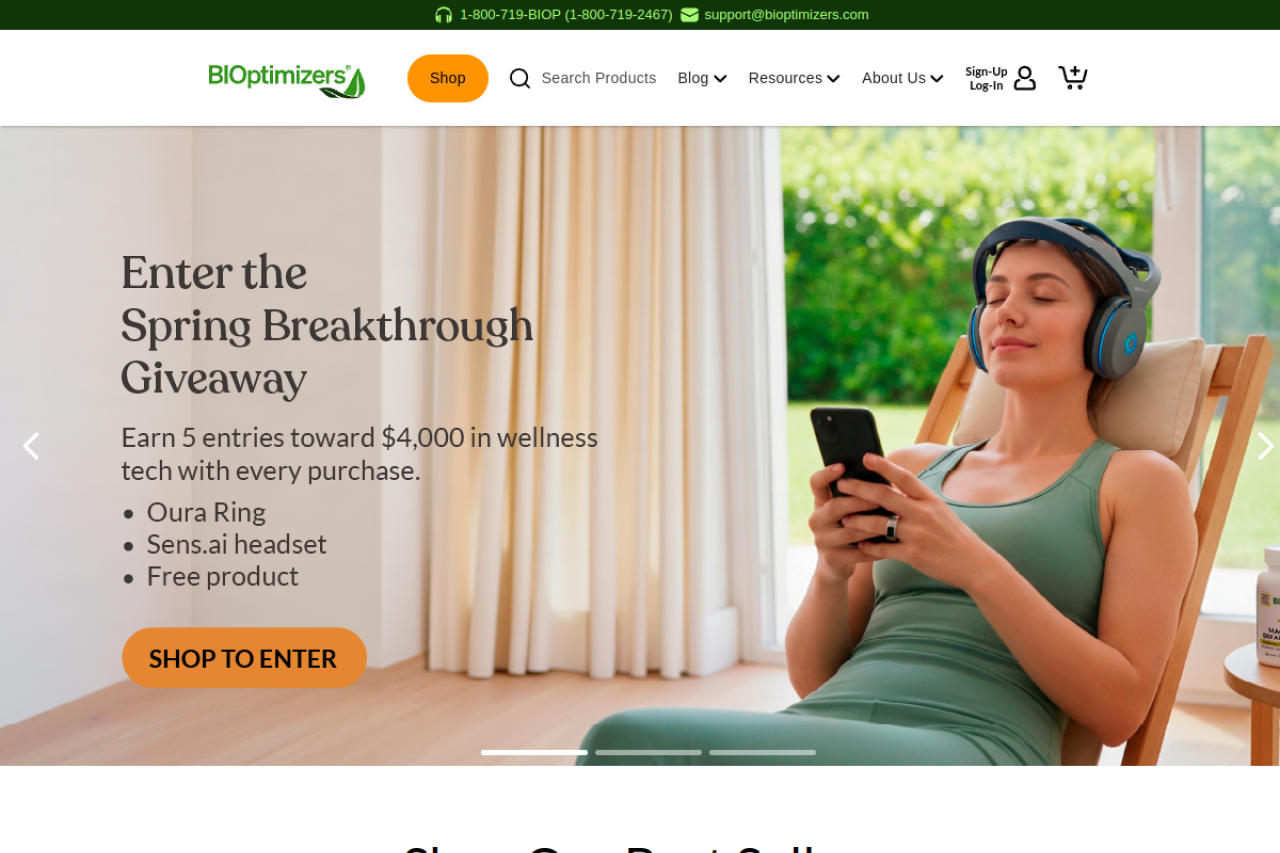Click the envelope email icon

tap(690, 15)
